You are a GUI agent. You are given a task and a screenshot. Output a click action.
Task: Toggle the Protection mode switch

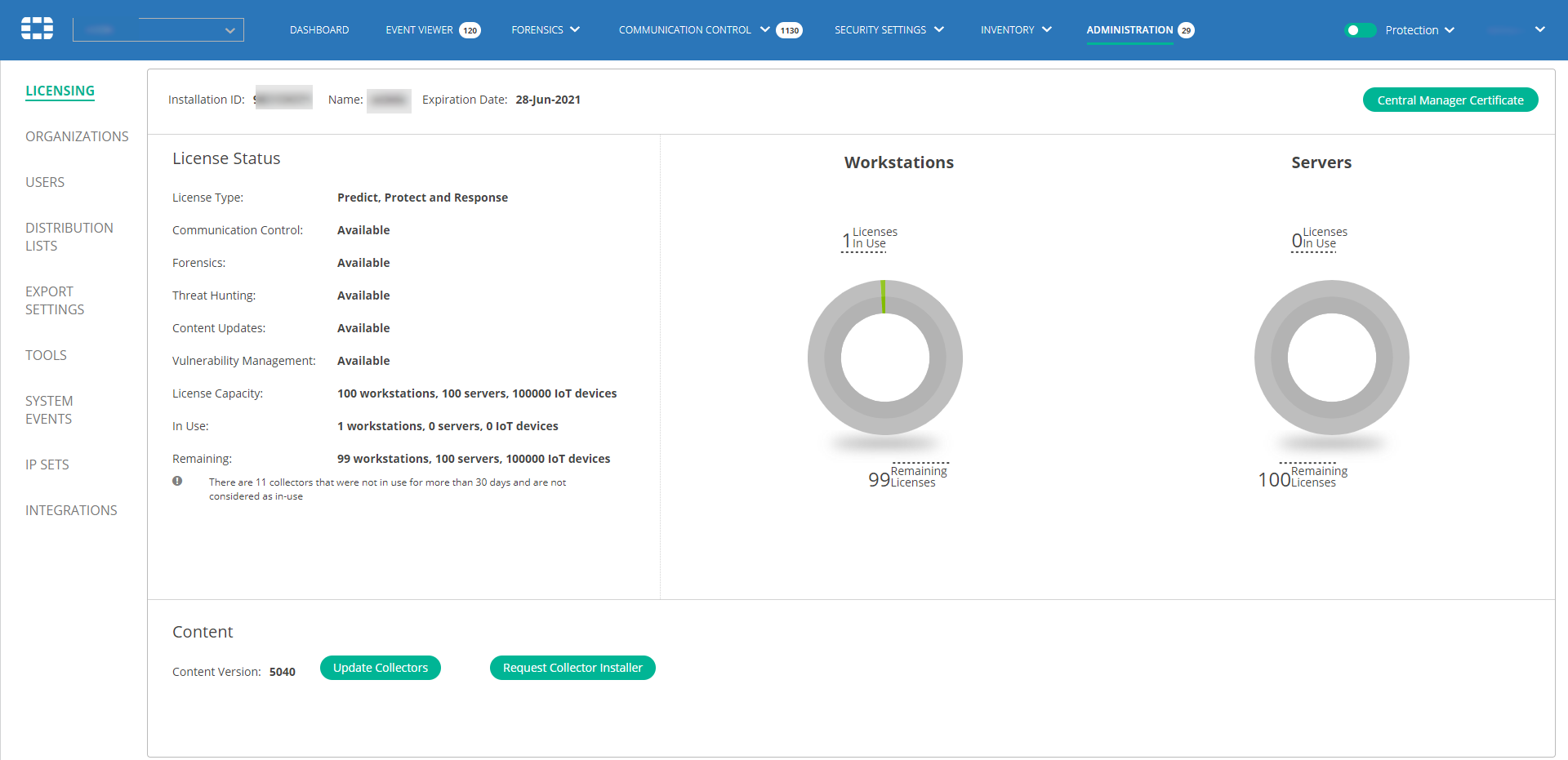click(x=1360, y=30)
